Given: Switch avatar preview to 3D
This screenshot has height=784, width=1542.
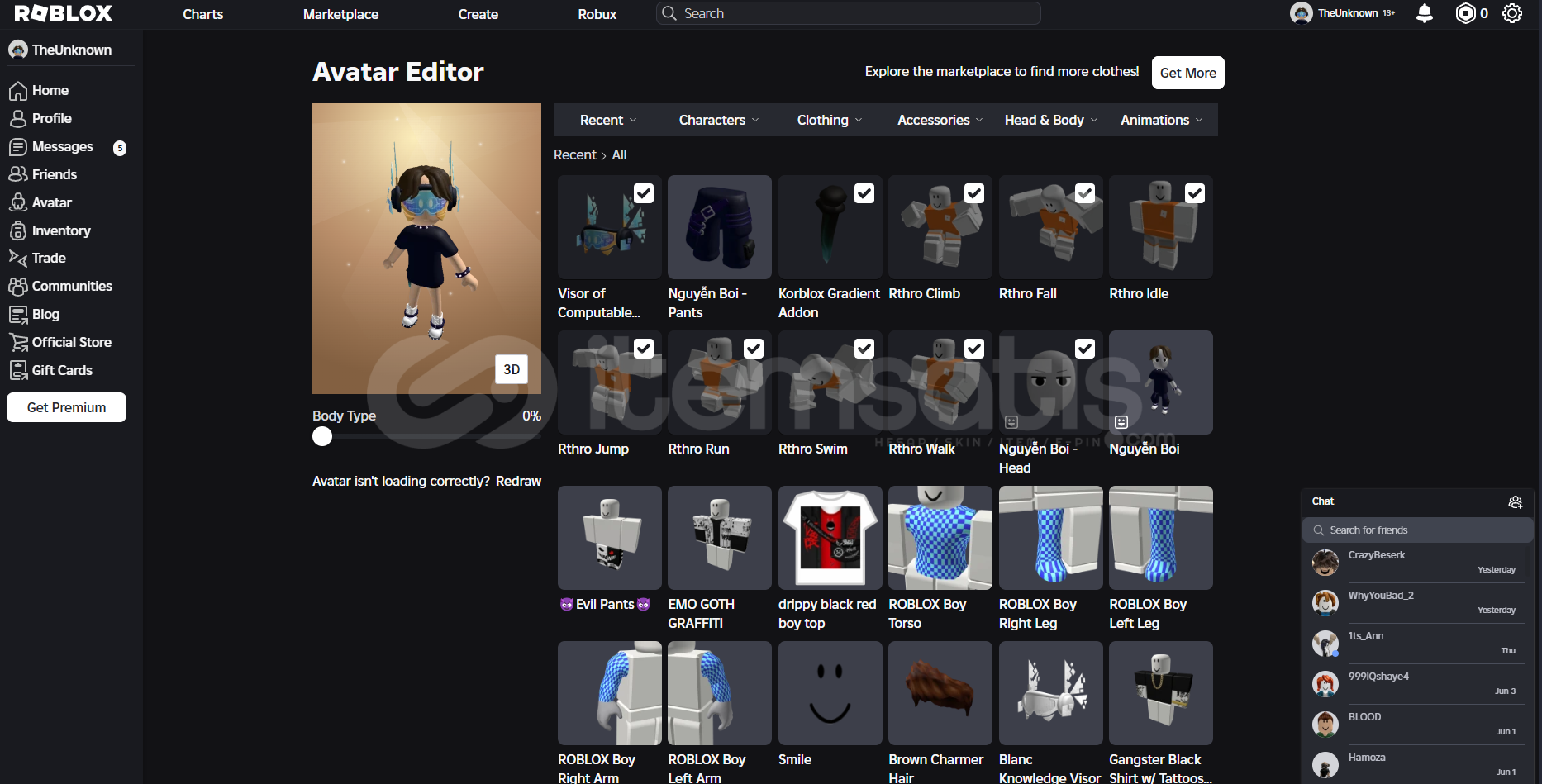Looking at the screenshot, I should click(512, 369).
